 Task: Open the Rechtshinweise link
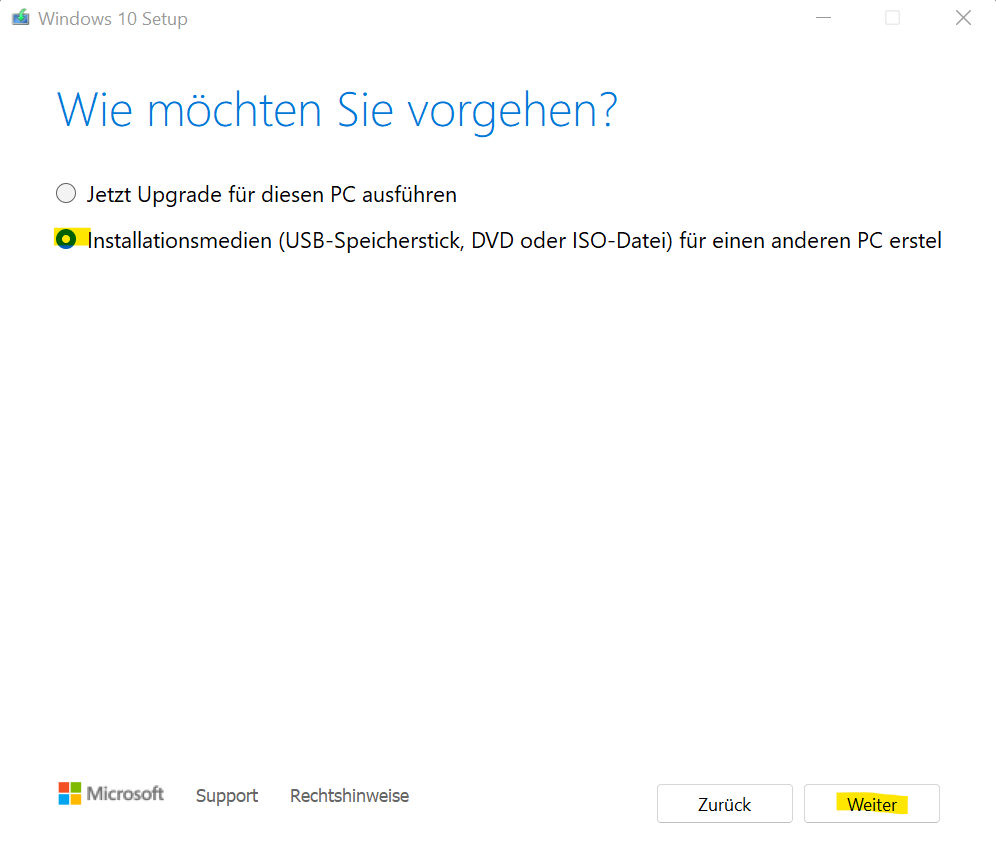tap(349, 796)
